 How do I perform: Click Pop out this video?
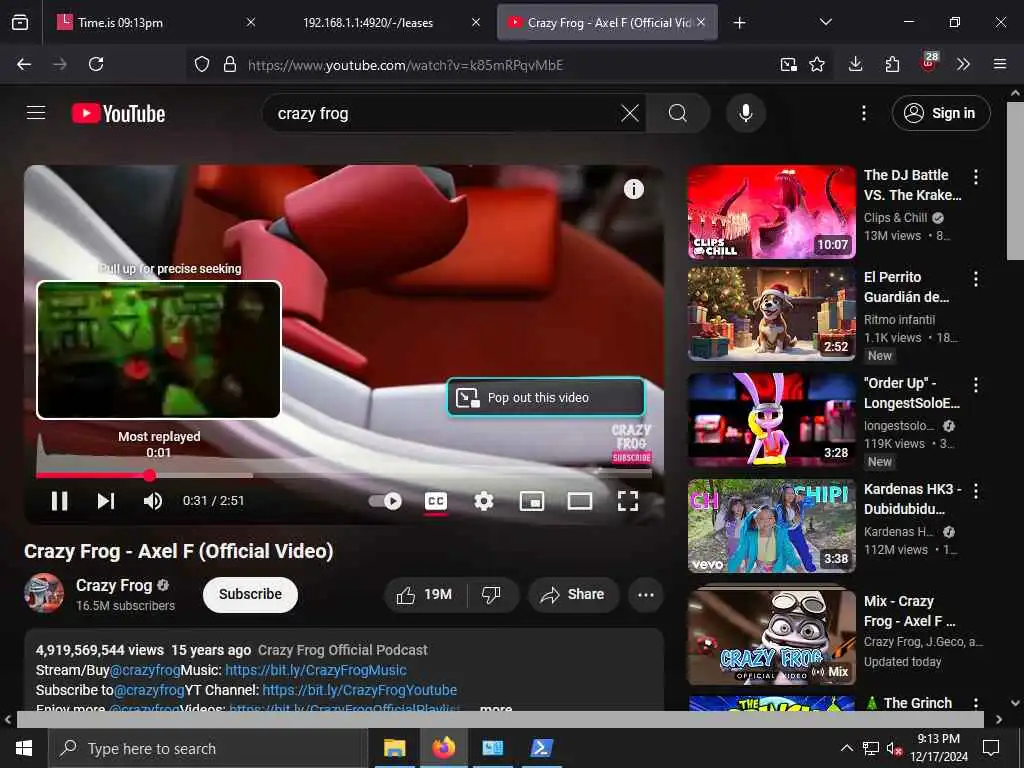546,397
